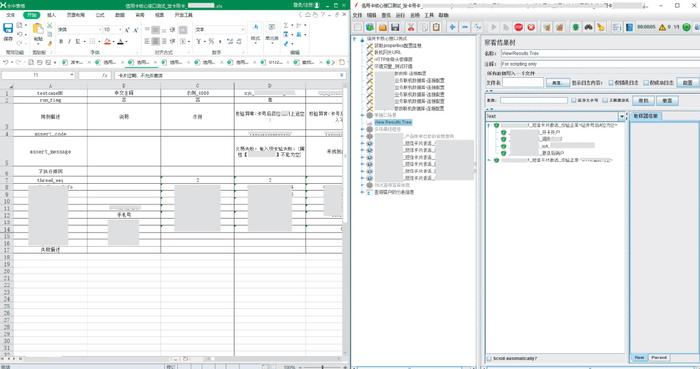Image resolution: width=700 pixels, height=369 pixels.
Task: Select the assert_message cell in the spreadsheet
Action: click(50, 152)
